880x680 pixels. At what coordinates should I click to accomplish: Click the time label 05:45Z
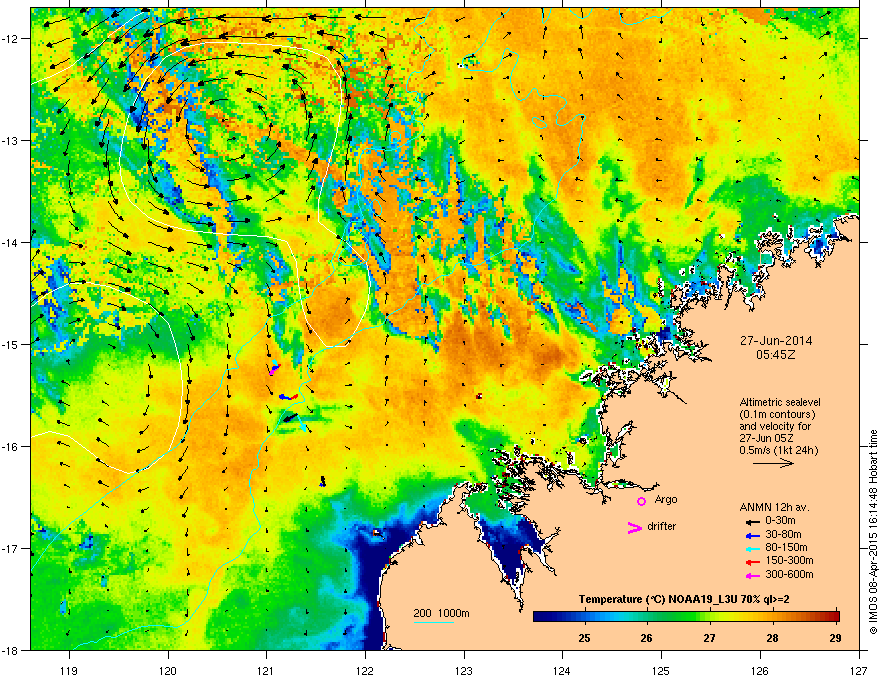tap(776, 355)
